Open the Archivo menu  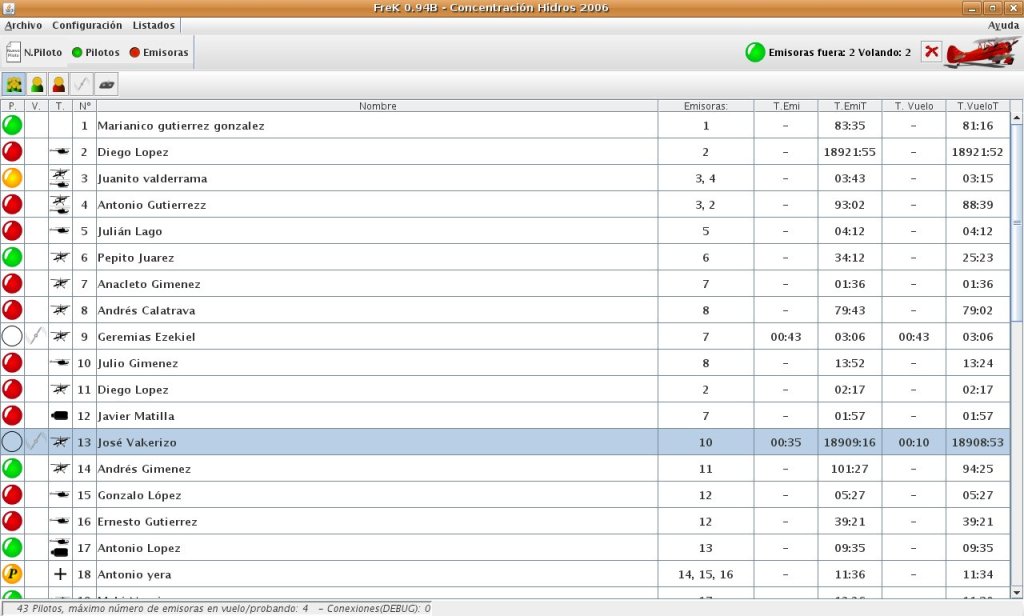(x=23, y=25)
